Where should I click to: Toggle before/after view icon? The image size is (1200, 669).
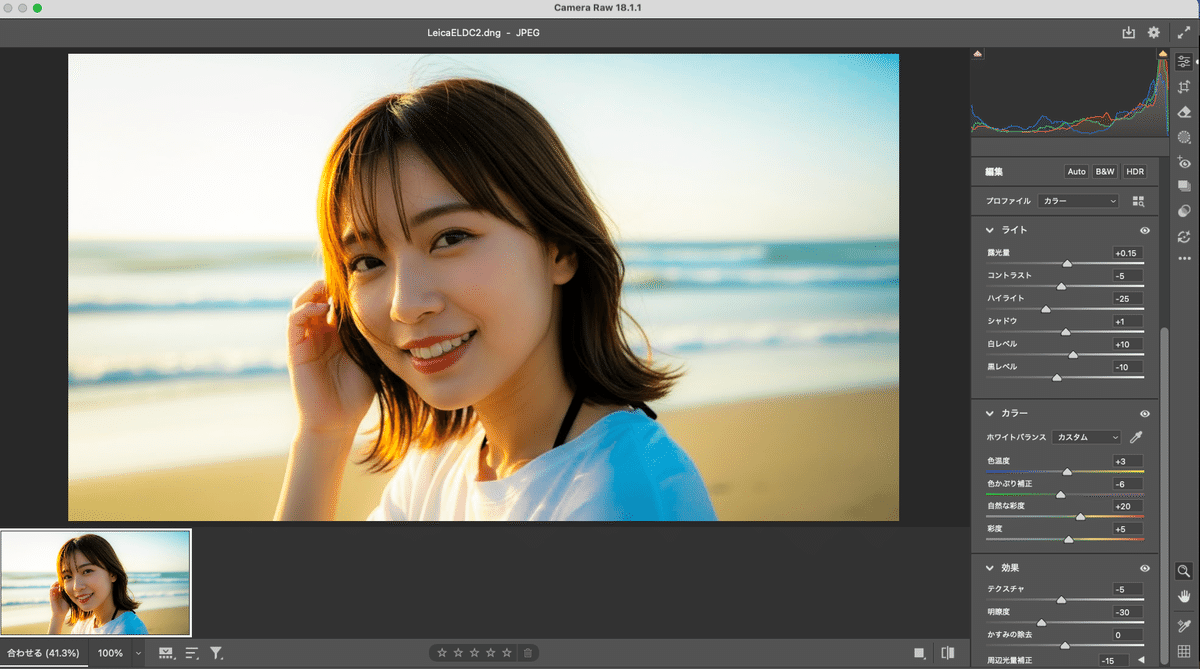click(x=947, y=653)
